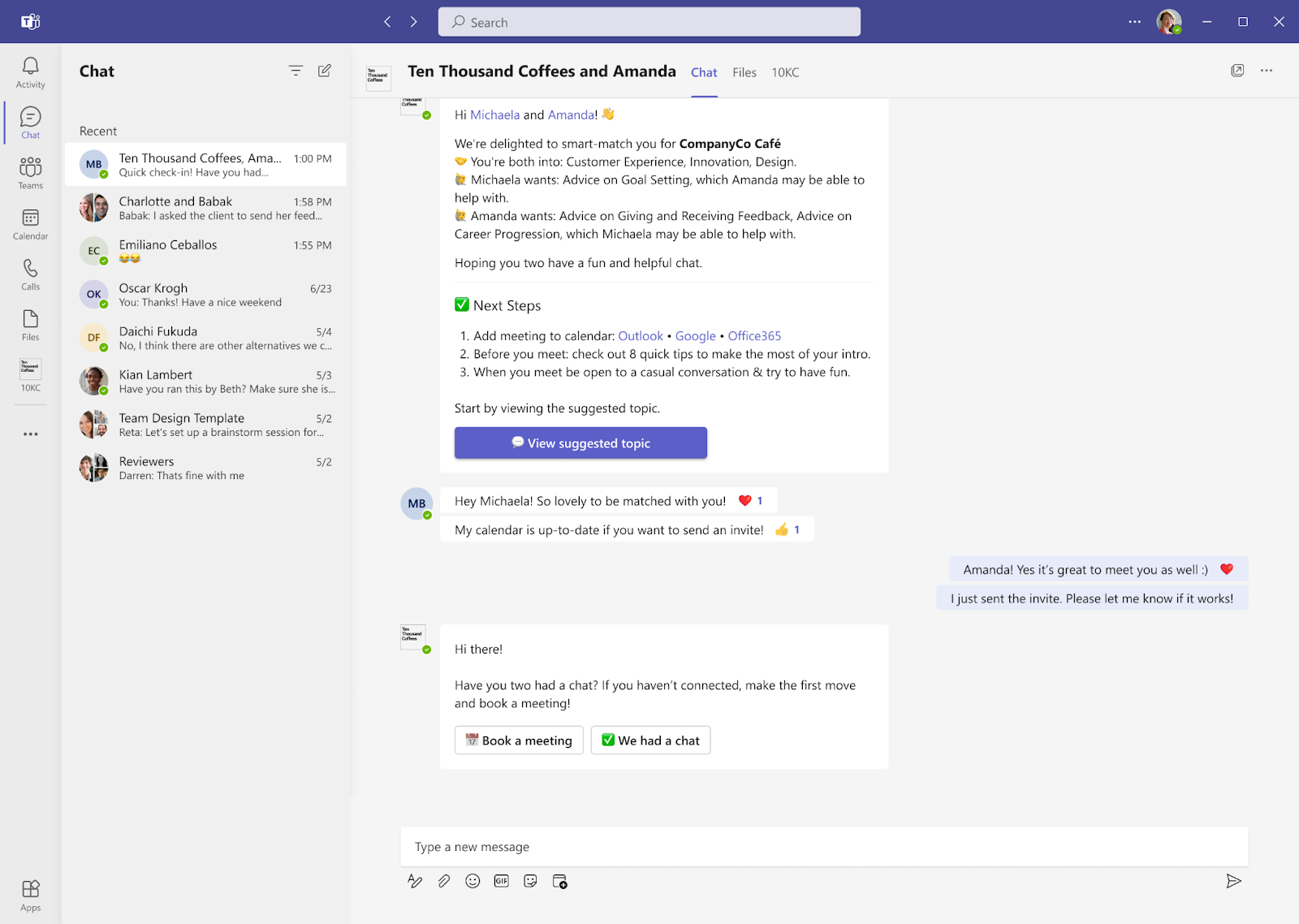Screen dimensions: 1299x924
Task: Open the Office365 calendar link
Action: (754, 336)
